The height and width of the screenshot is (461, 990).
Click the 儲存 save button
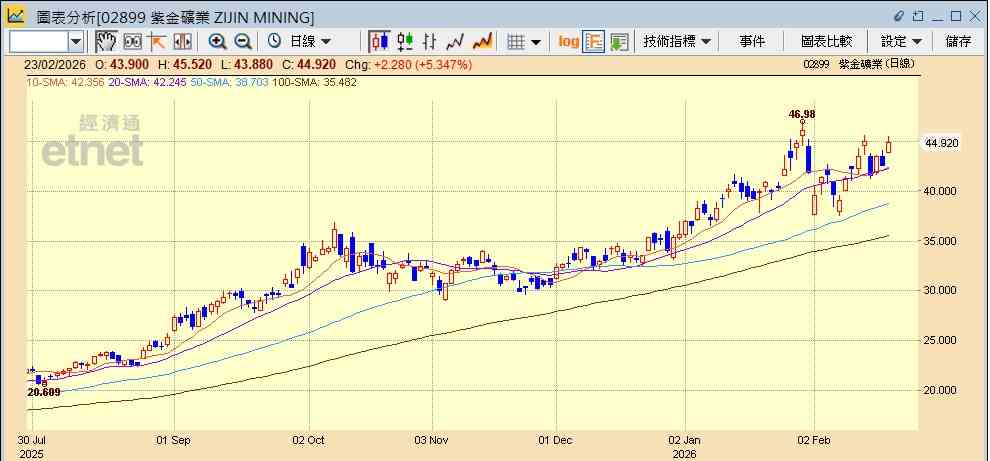(x=958, y=42)
